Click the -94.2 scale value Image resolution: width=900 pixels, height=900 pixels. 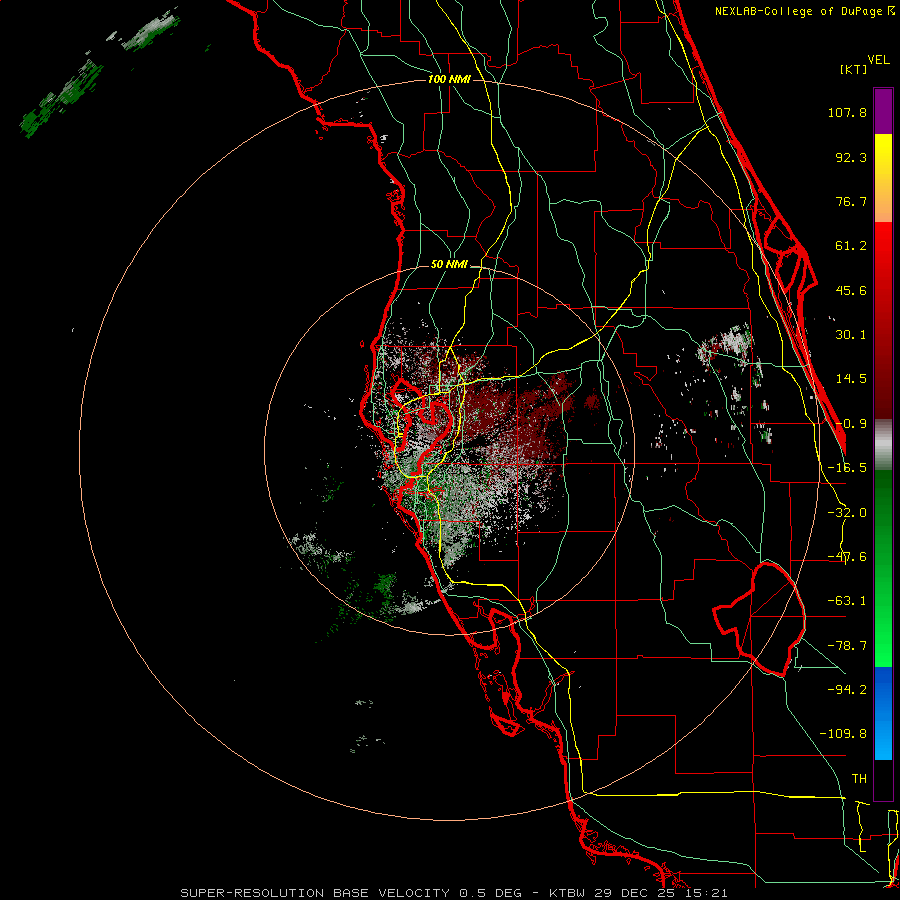(x=847, y=689)
